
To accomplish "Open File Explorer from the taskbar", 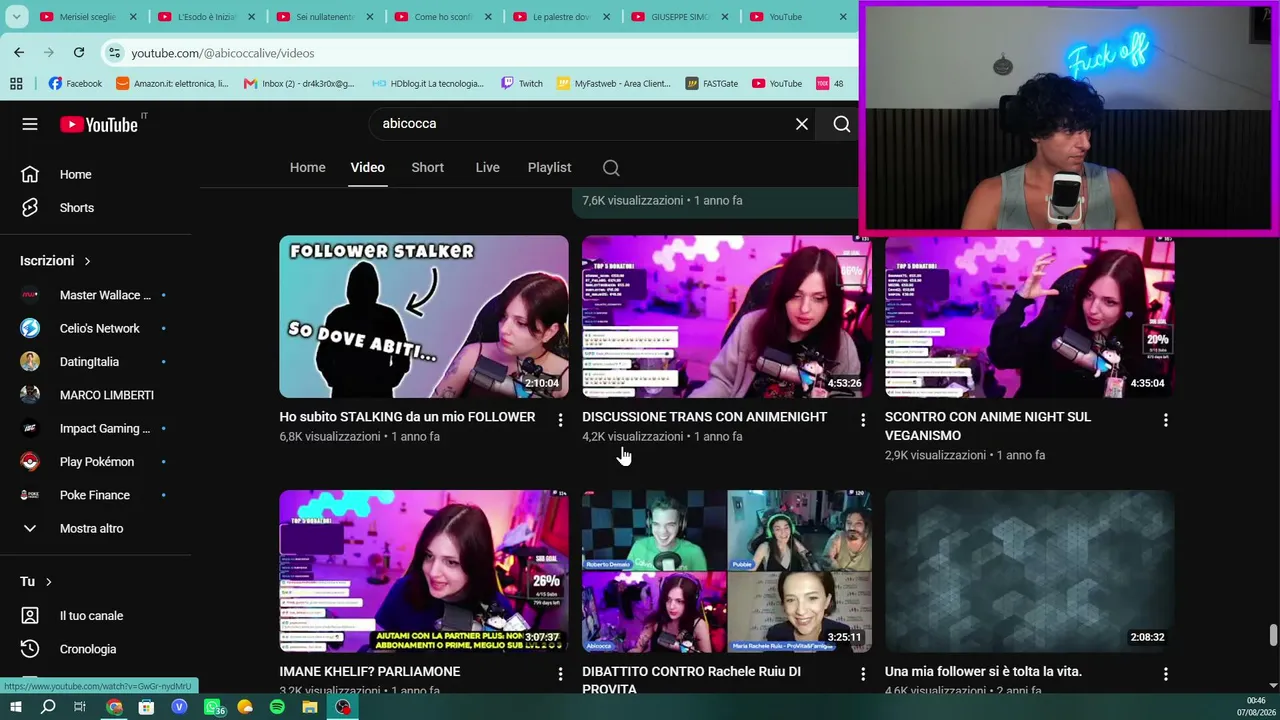I will pyautogui.click(x=310, y=707).
